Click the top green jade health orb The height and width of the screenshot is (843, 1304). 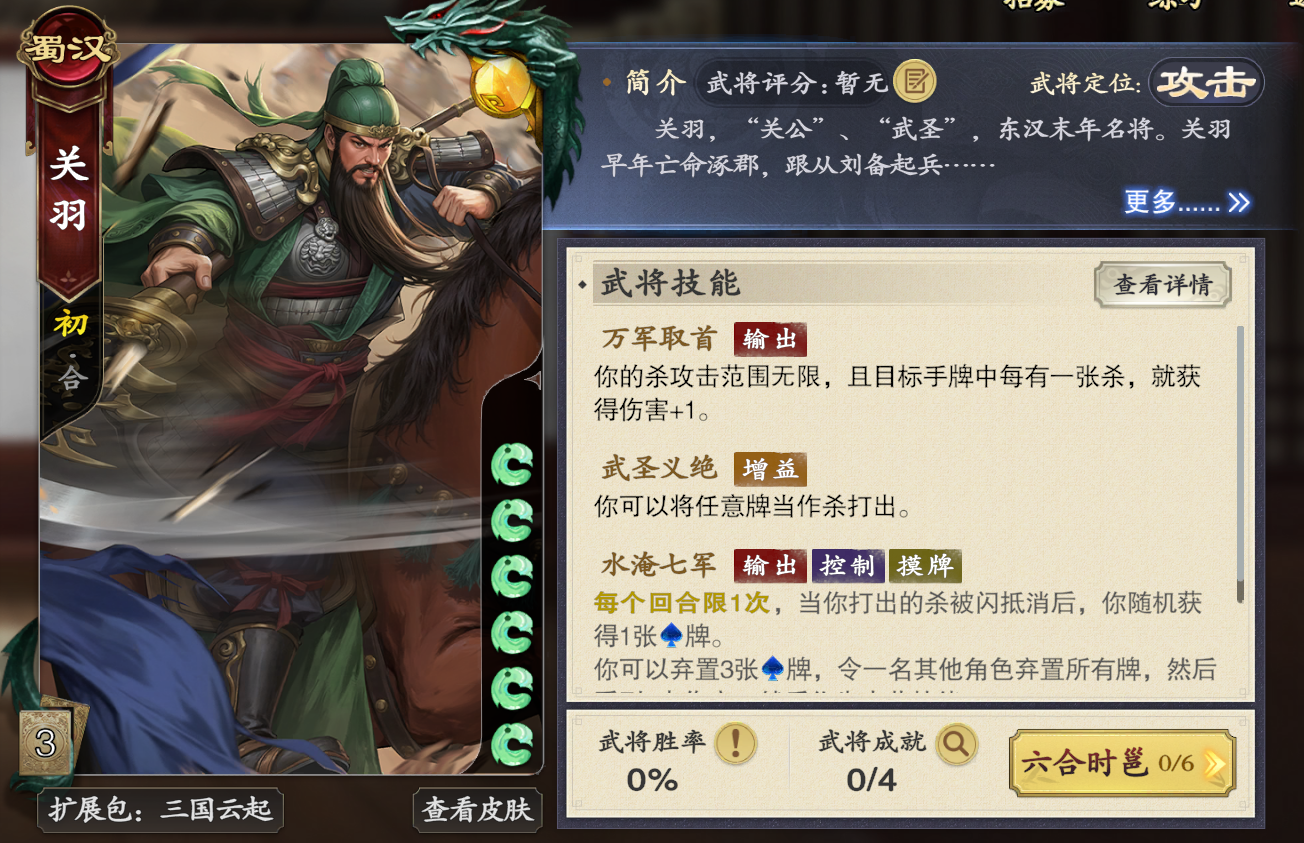(512, 464)
